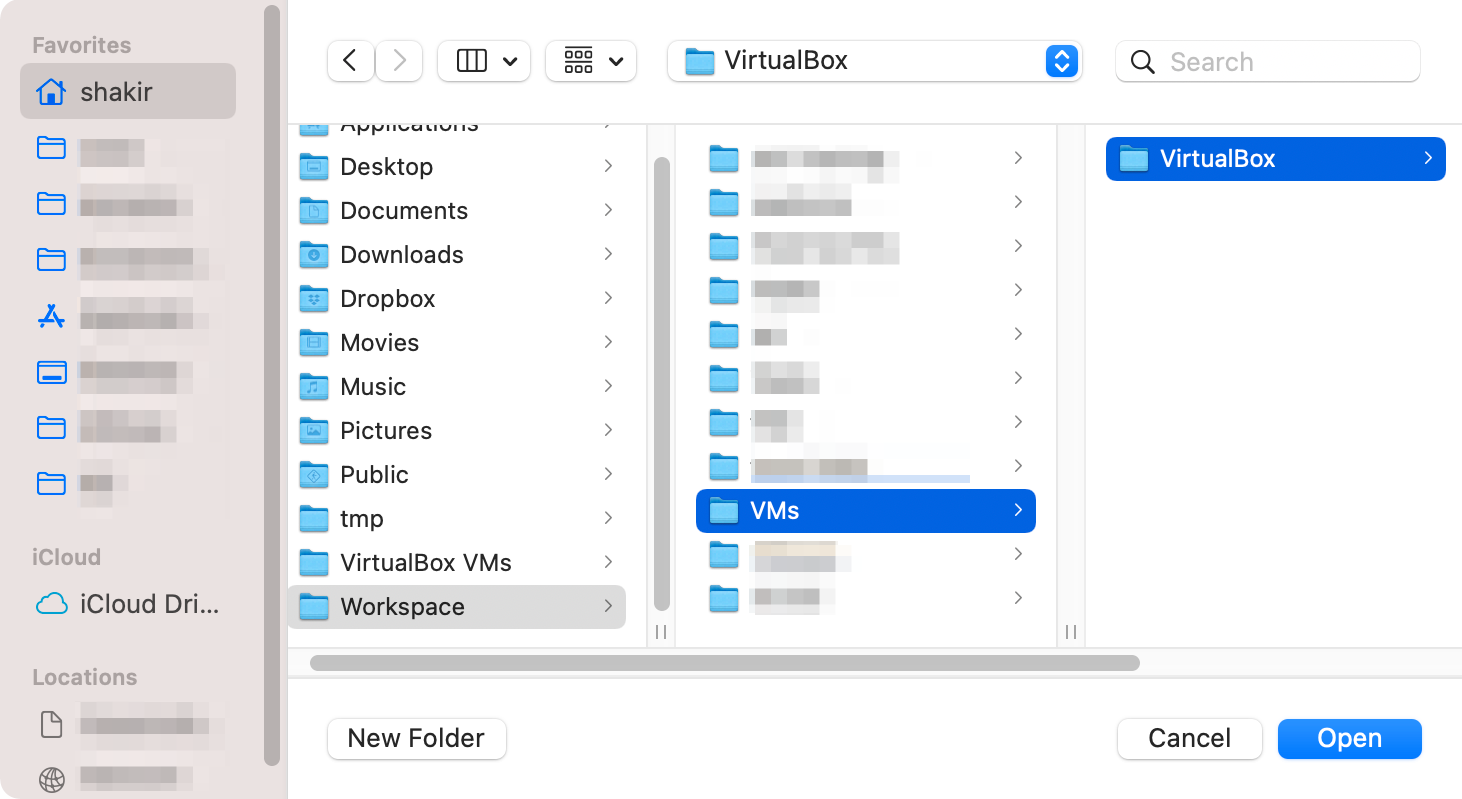The width and height of the screenshot is (1462, 799).
Task: Click the VirtualBox VMs folder icon
Action: tap(314, 563)
